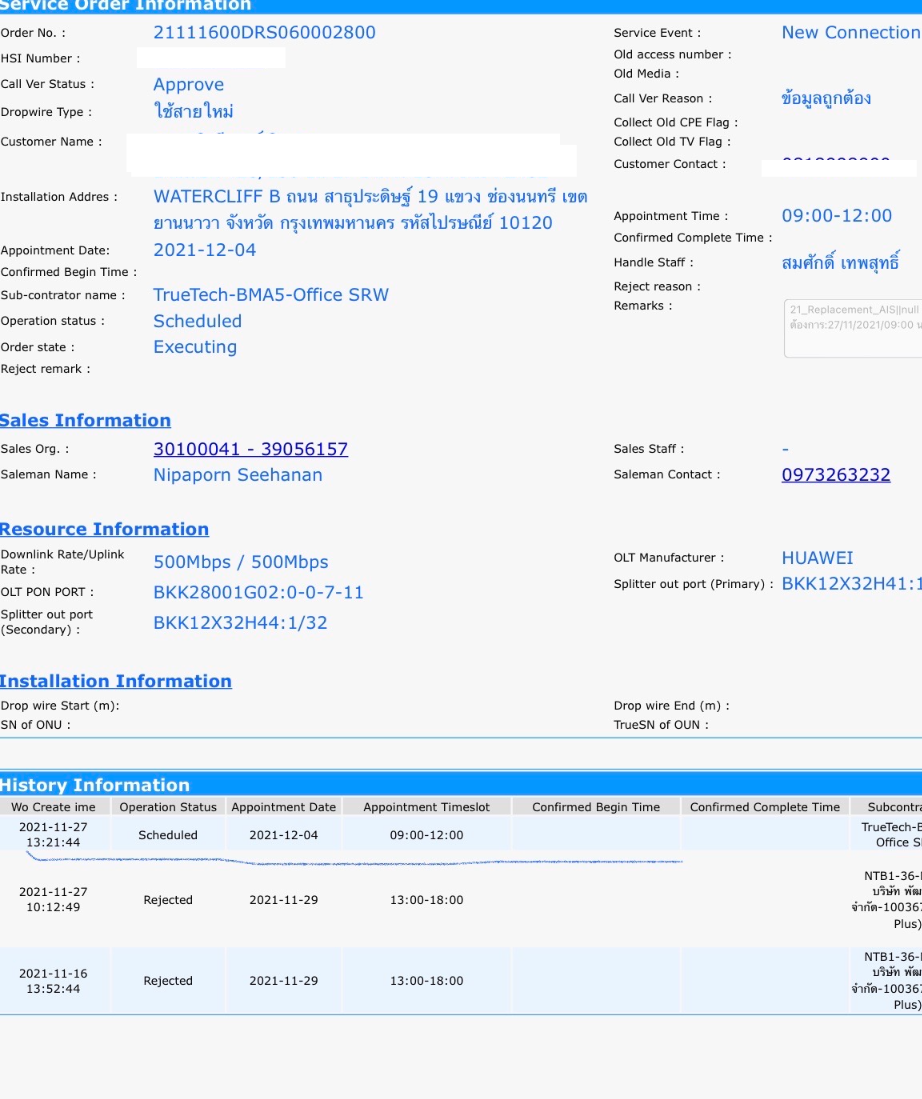Click the order state Executing
Screen dimensions: 922x1099
point(195,347)
